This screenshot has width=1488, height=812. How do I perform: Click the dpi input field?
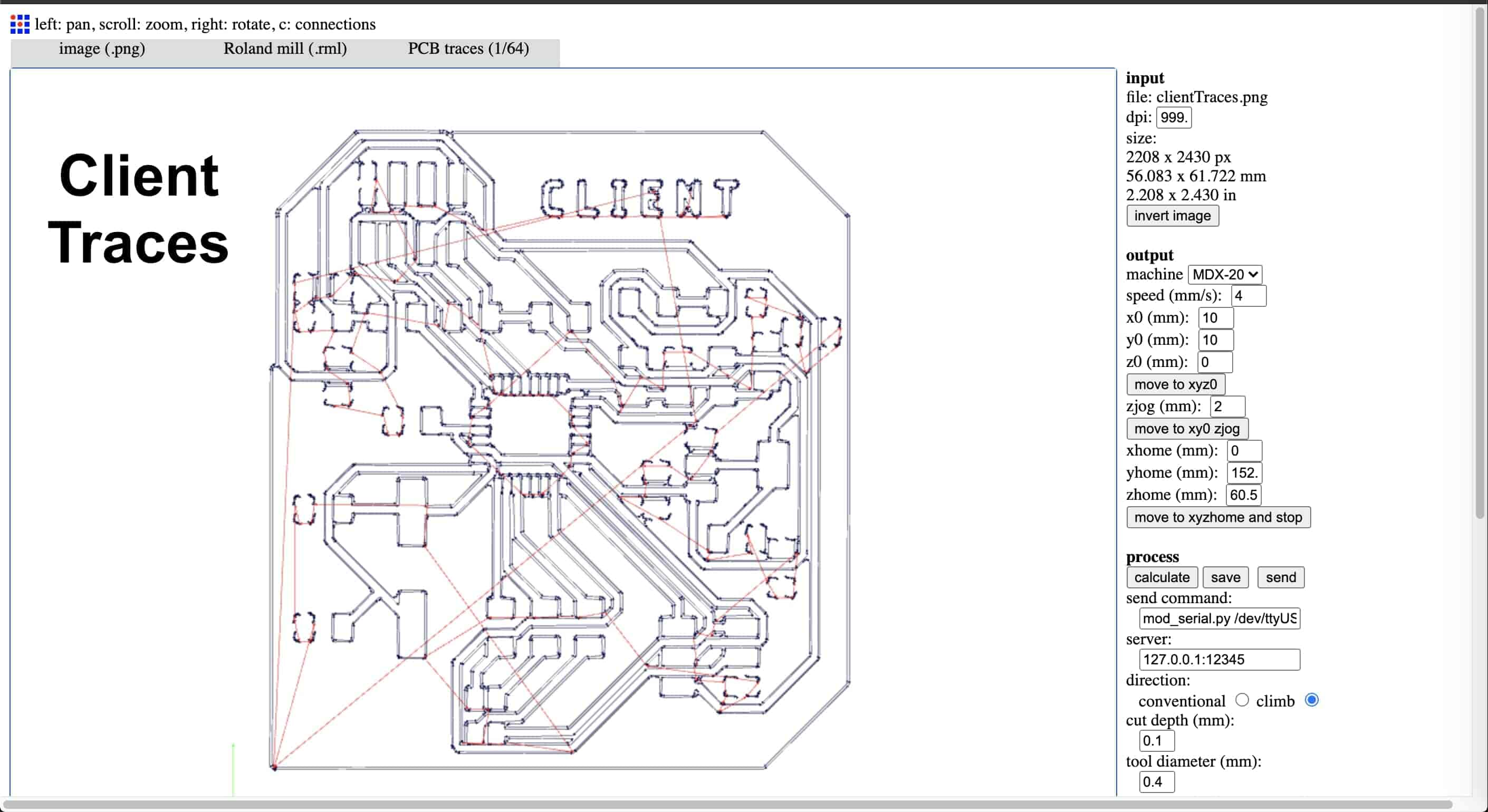coord(1173,118)
